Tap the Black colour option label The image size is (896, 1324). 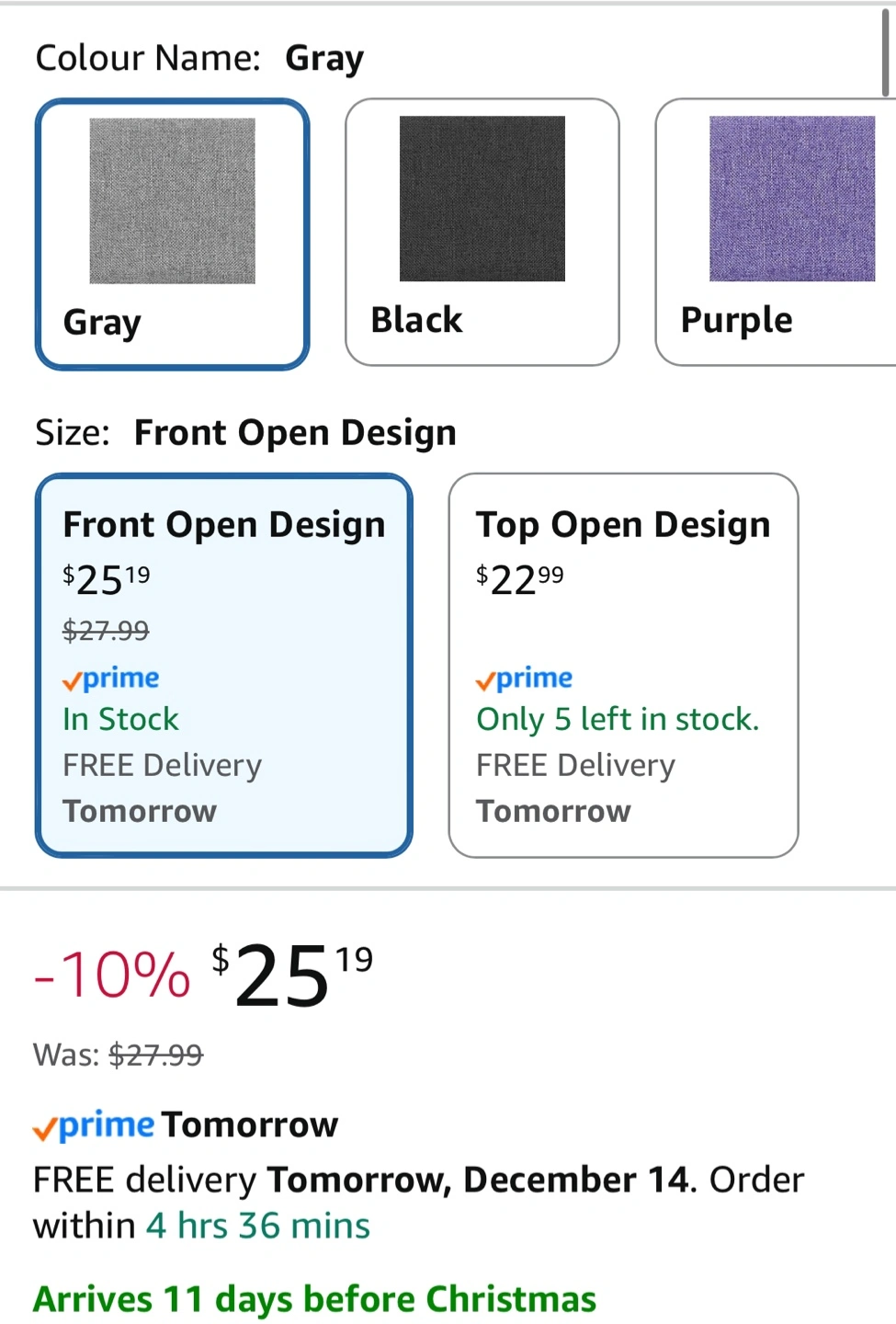(416, 320)
